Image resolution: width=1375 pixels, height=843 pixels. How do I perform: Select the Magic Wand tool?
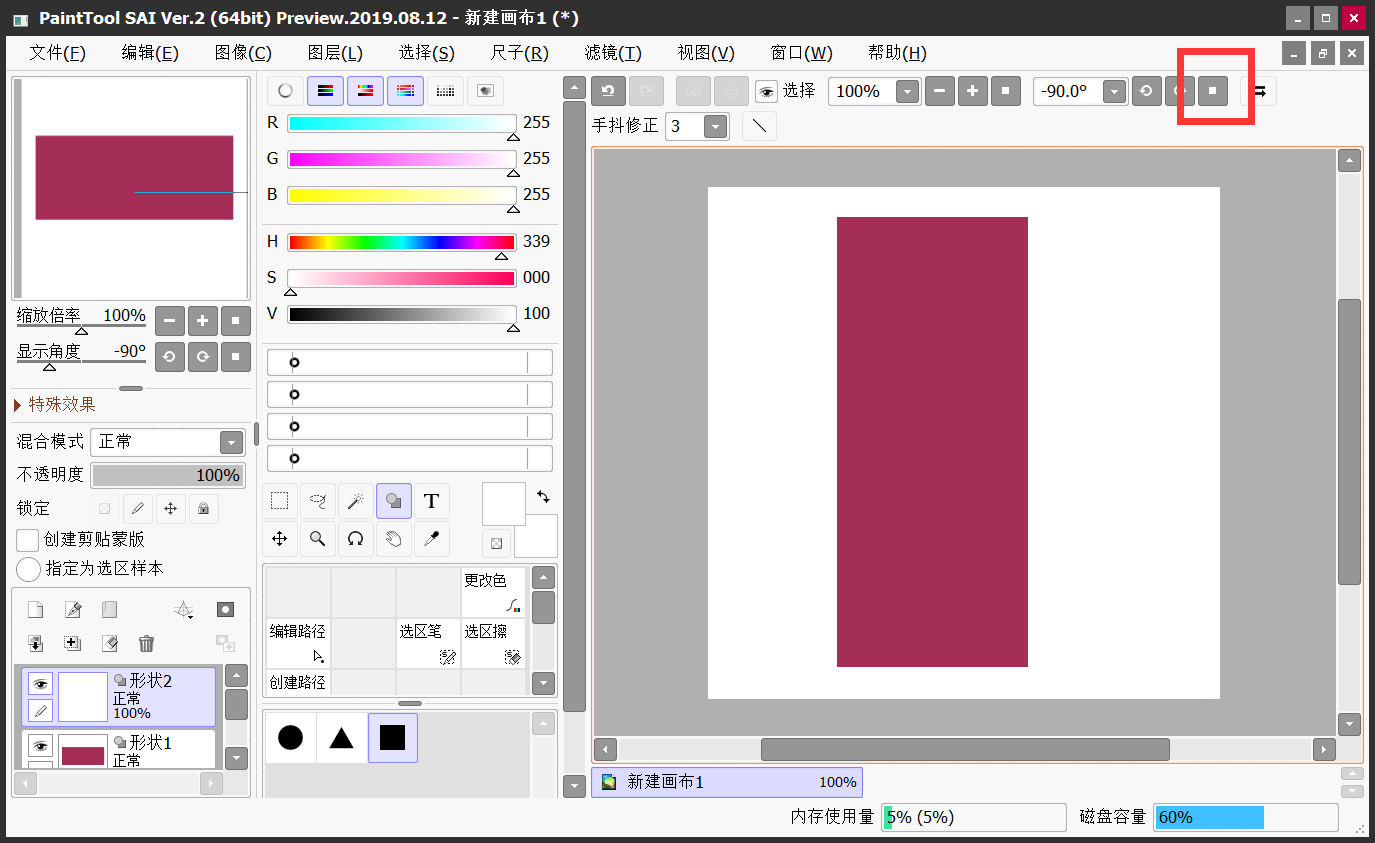tap(355, 501)
